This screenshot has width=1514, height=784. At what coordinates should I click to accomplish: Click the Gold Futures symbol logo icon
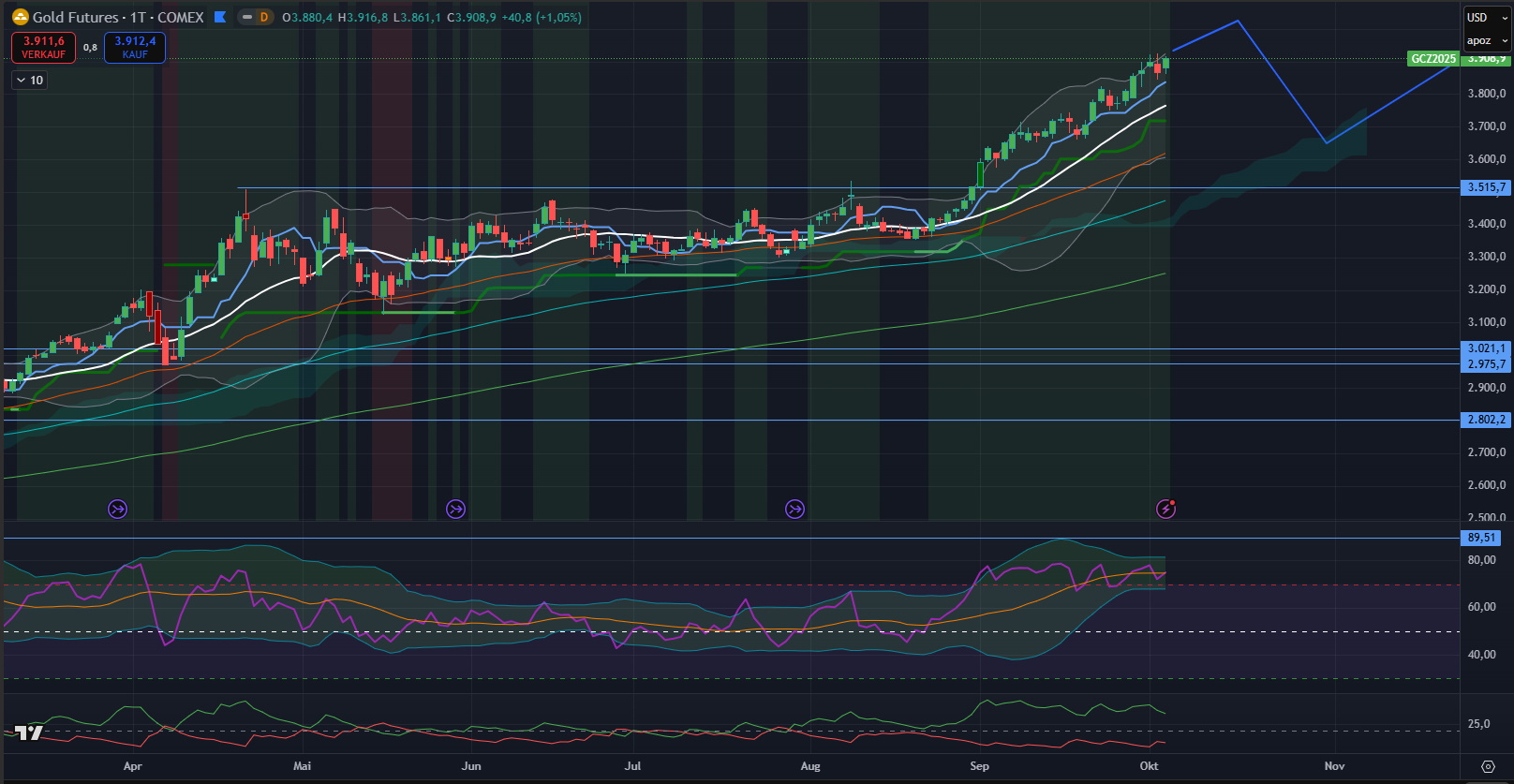pos(20,17)
